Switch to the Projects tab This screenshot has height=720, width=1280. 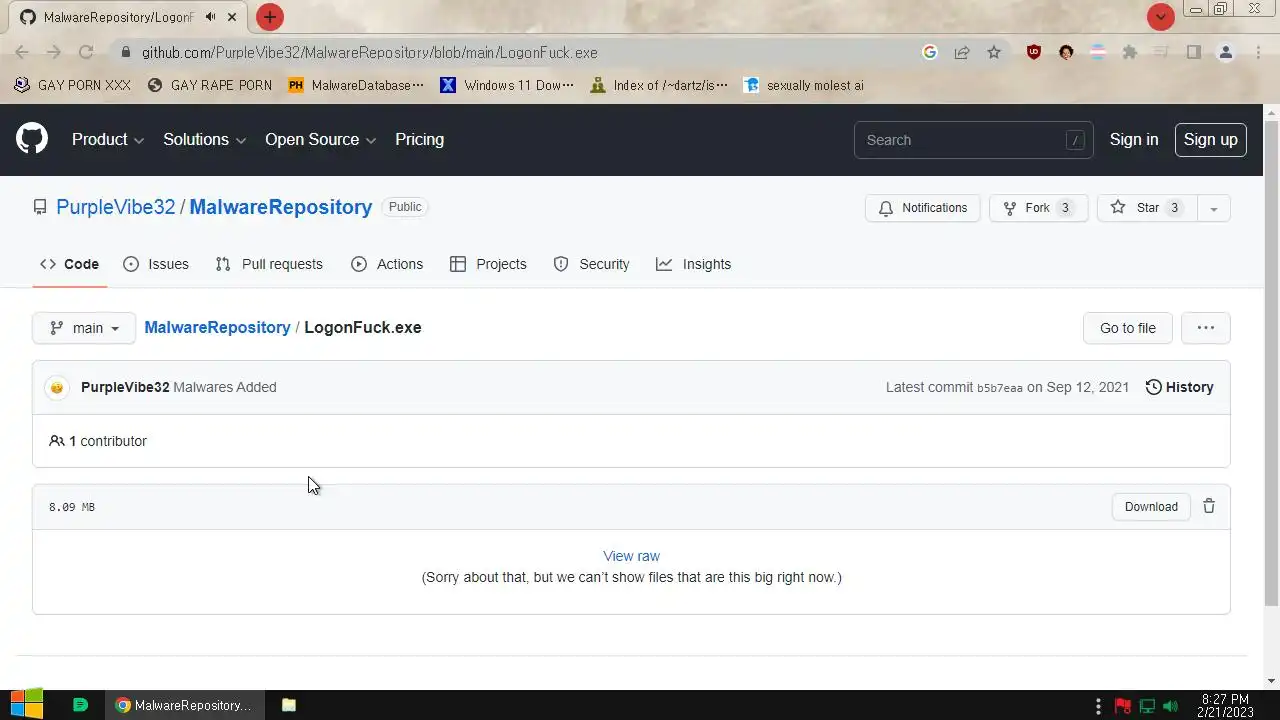pyautogui.click(x=488, y=264)
